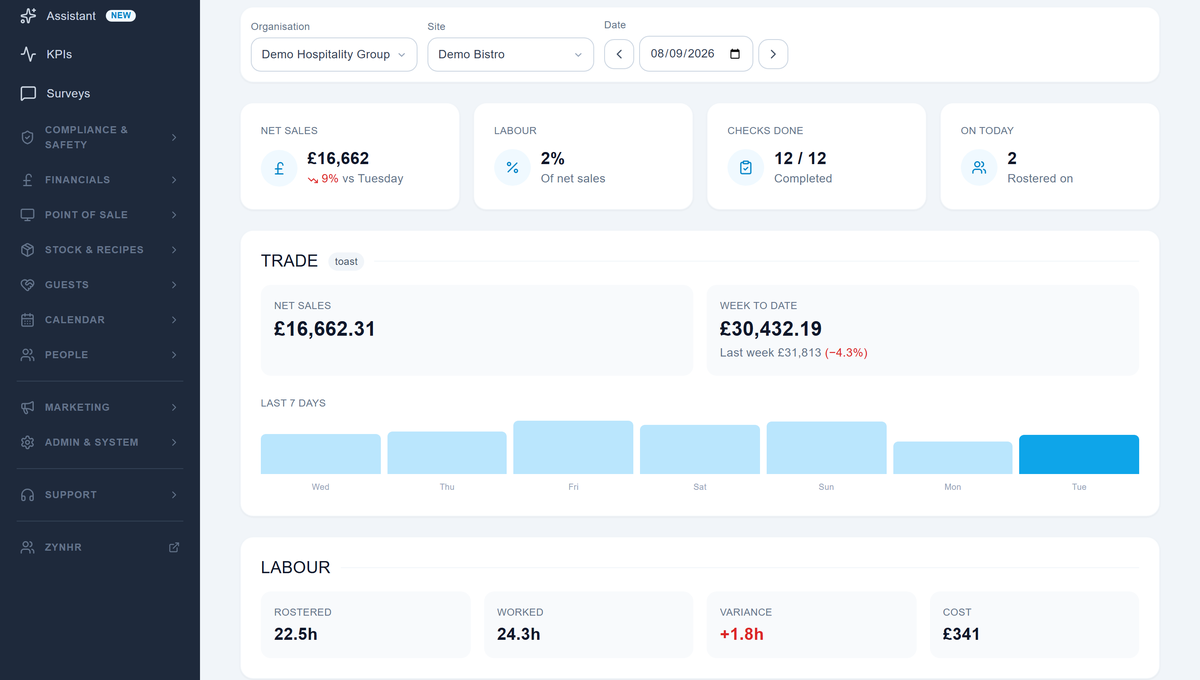Screen dimensions: 1200x680
Task: Click the Calendar icon in sidebar
Action: point(28,320)
